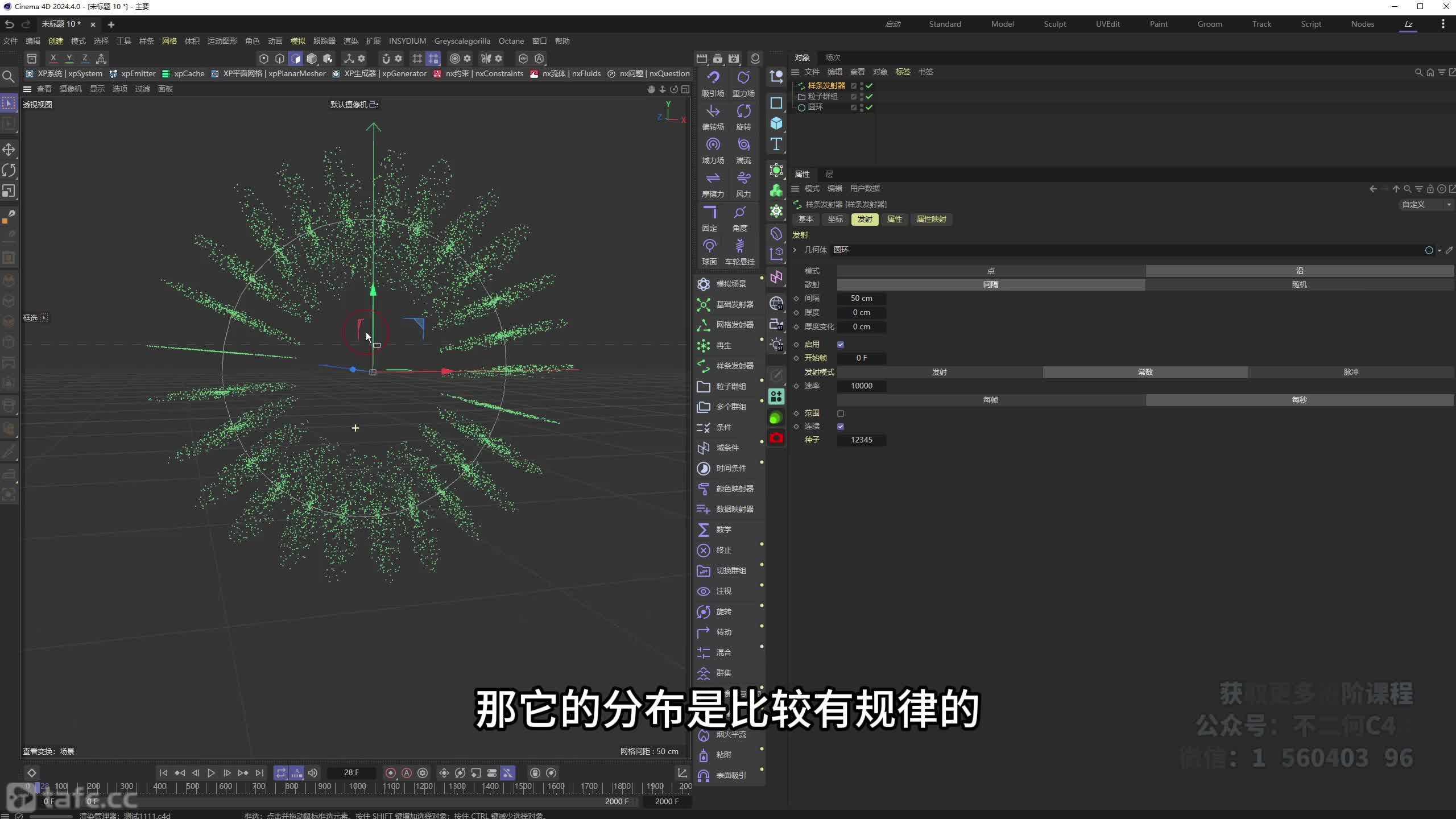This screenshot has height=819, width=1456.
Task: Open the viewport 过滤 menu
Action: 142,89
